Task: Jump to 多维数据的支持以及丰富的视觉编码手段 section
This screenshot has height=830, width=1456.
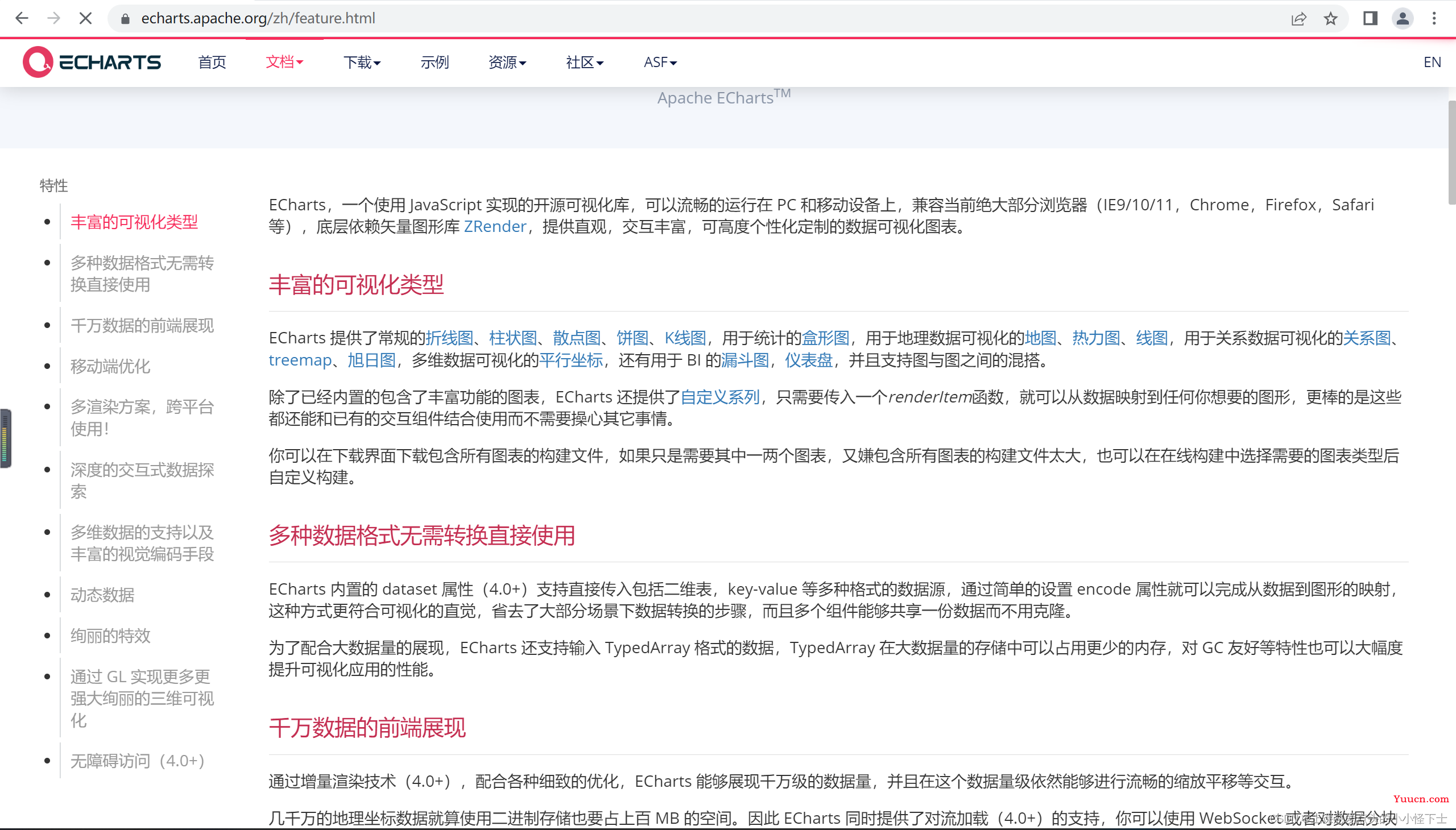Action: (x=142, y=543)
